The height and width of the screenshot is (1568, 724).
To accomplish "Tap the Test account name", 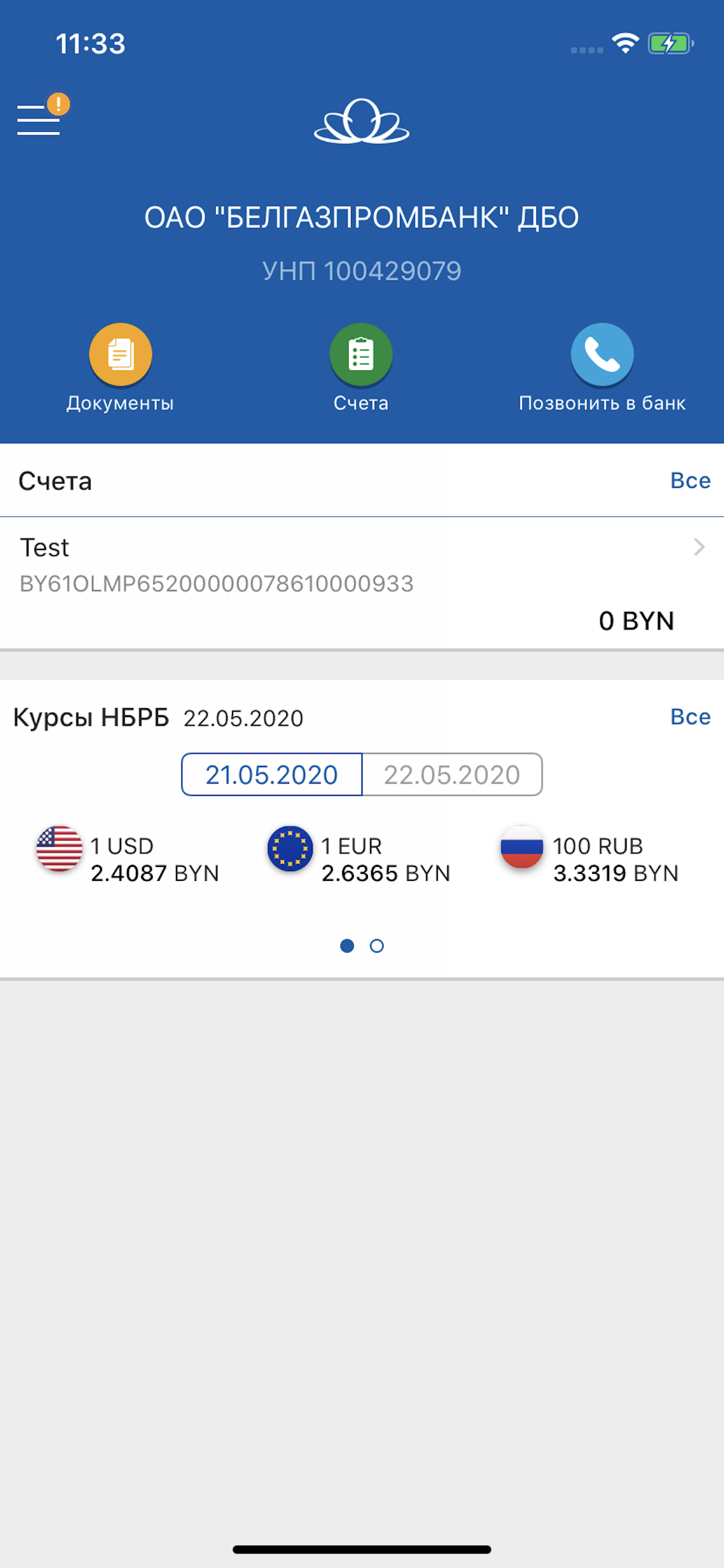I will (44, 548).
